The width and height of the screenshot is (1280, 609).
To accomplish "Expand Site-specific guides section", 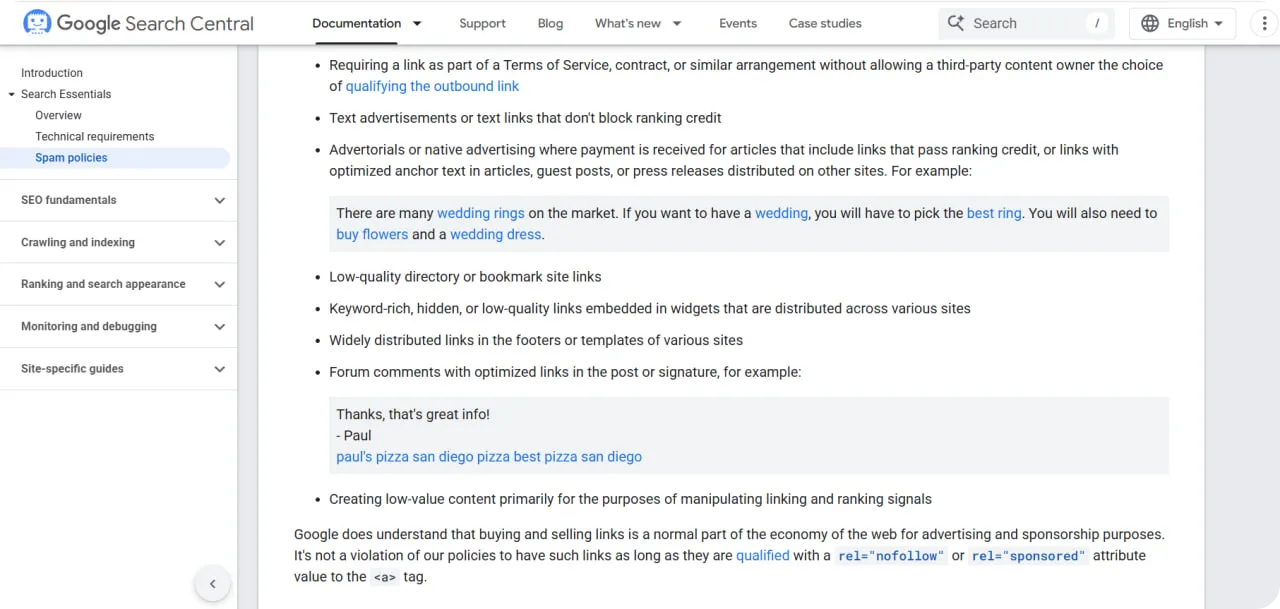I will click(x=220, y=369).
